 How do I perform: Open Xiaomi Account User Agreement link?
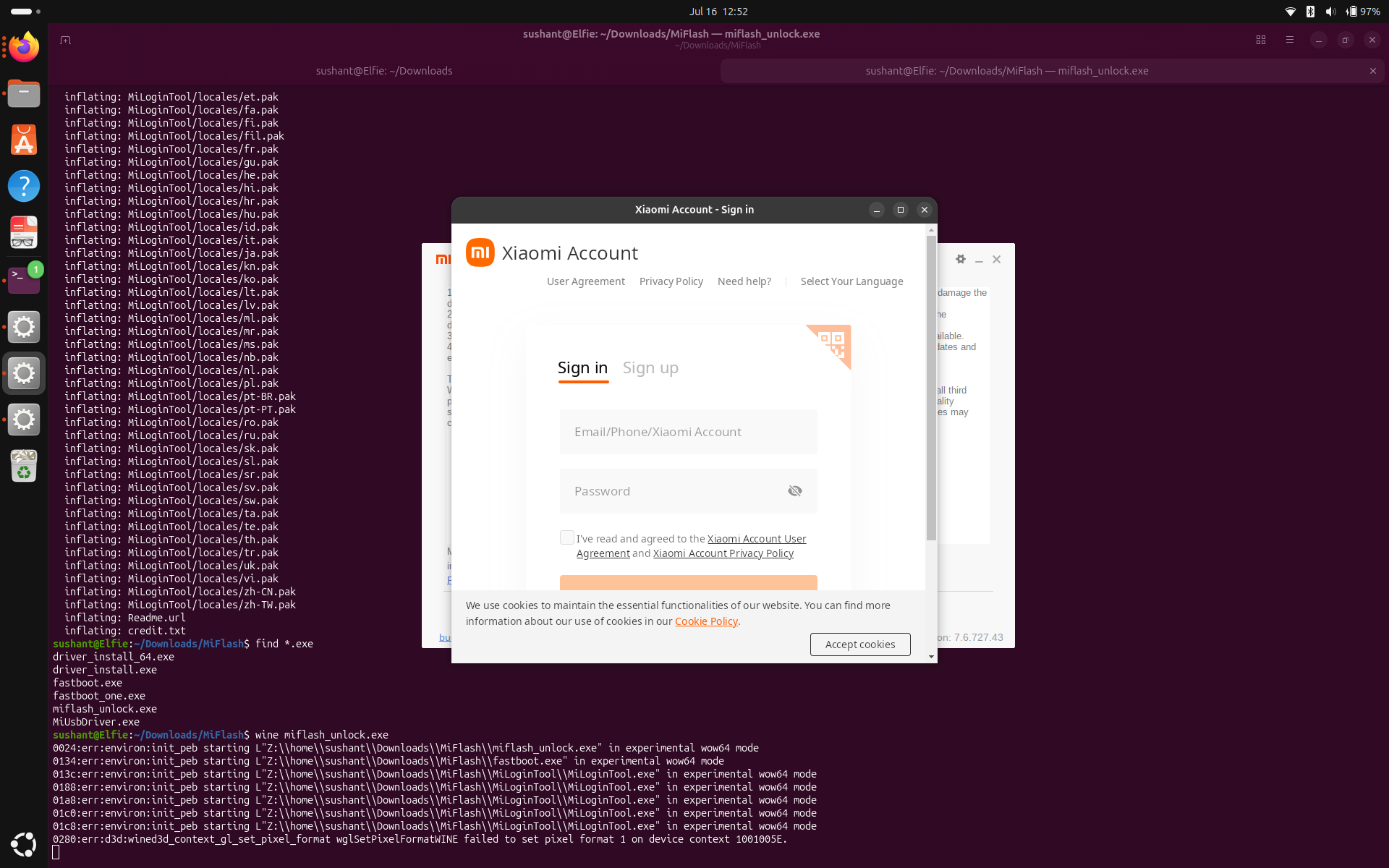757,539
